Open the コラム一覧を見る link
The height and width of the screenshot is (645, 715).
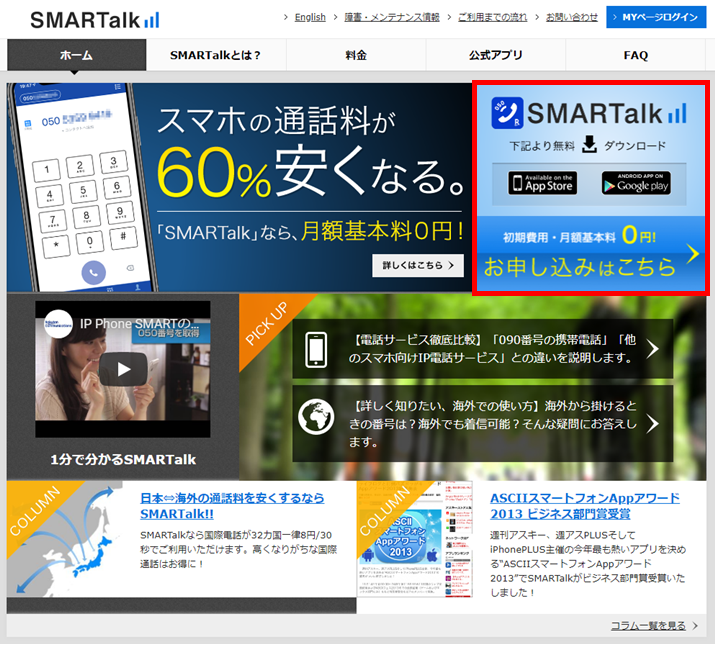pyautogui.click(x=648, y=625)
